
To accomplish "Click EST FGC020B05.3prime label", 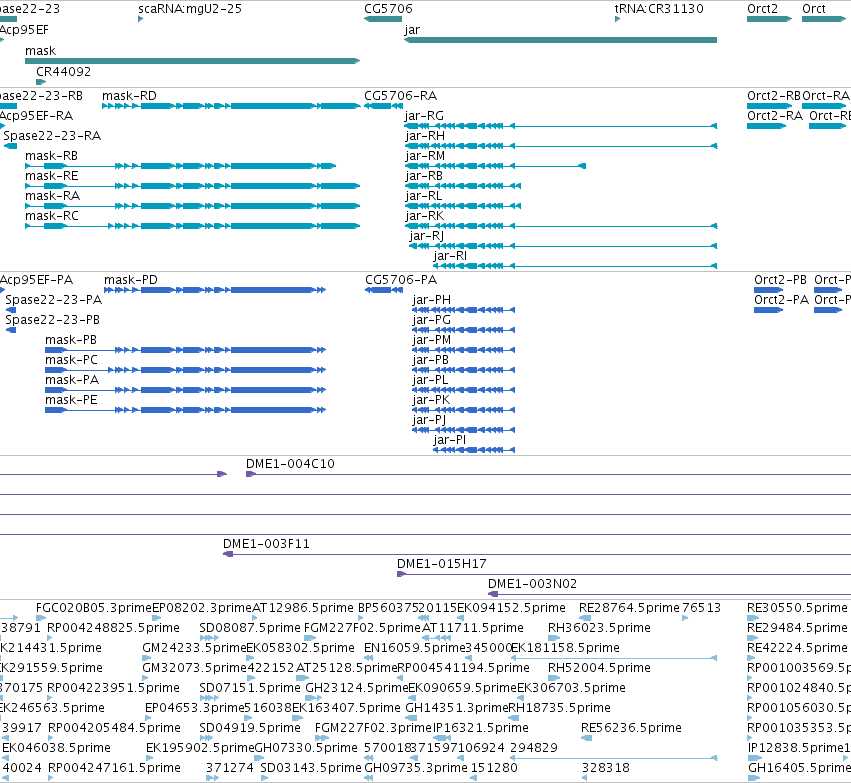I will coord(94,608).
